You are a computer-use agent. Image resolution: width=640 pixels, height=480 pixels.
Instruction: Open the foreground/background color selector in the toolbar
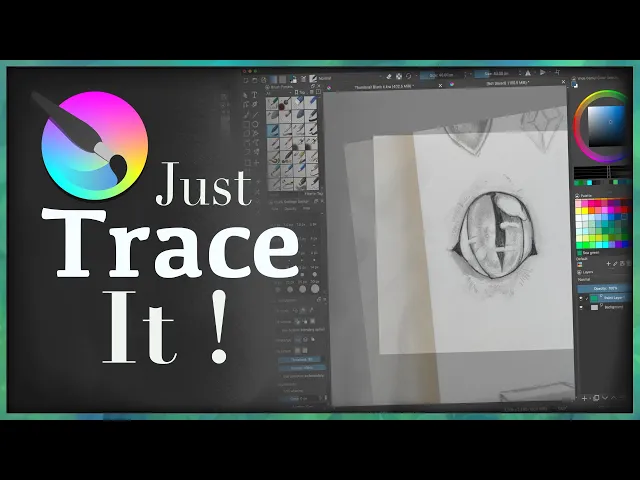coord(293,79)
